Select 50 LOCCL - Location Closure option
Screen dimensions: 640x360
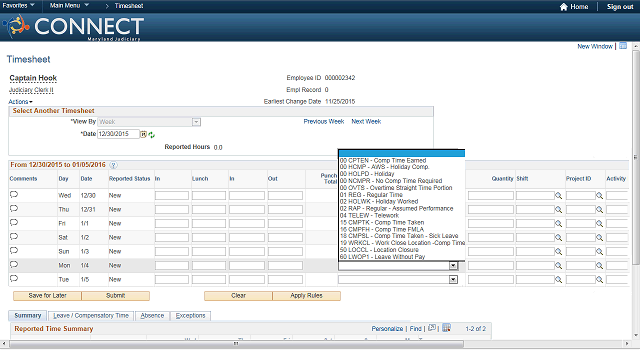(x=379, y=250)
